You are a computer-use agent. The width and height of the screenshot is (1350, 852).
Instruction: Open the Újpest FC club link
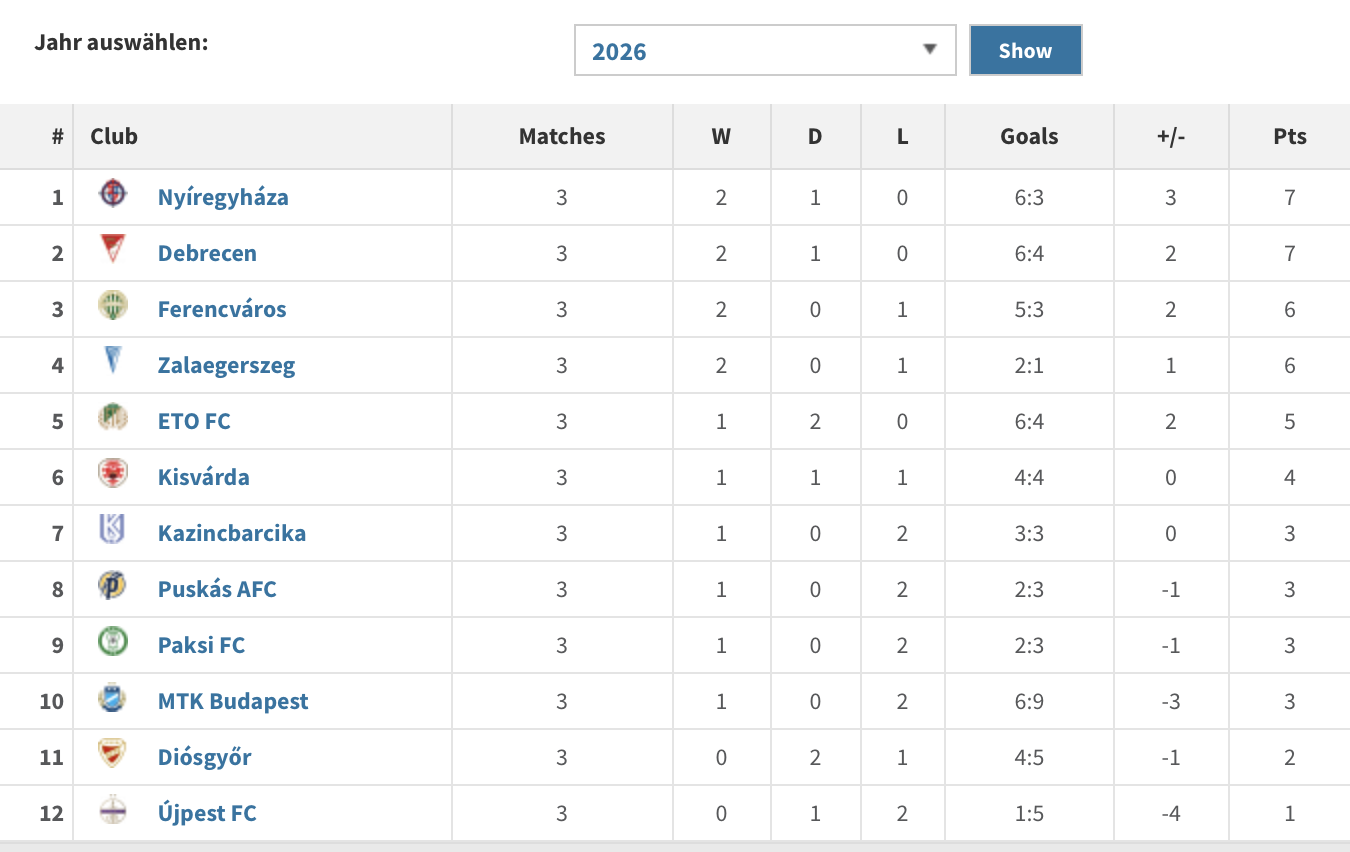pos(207,813)
